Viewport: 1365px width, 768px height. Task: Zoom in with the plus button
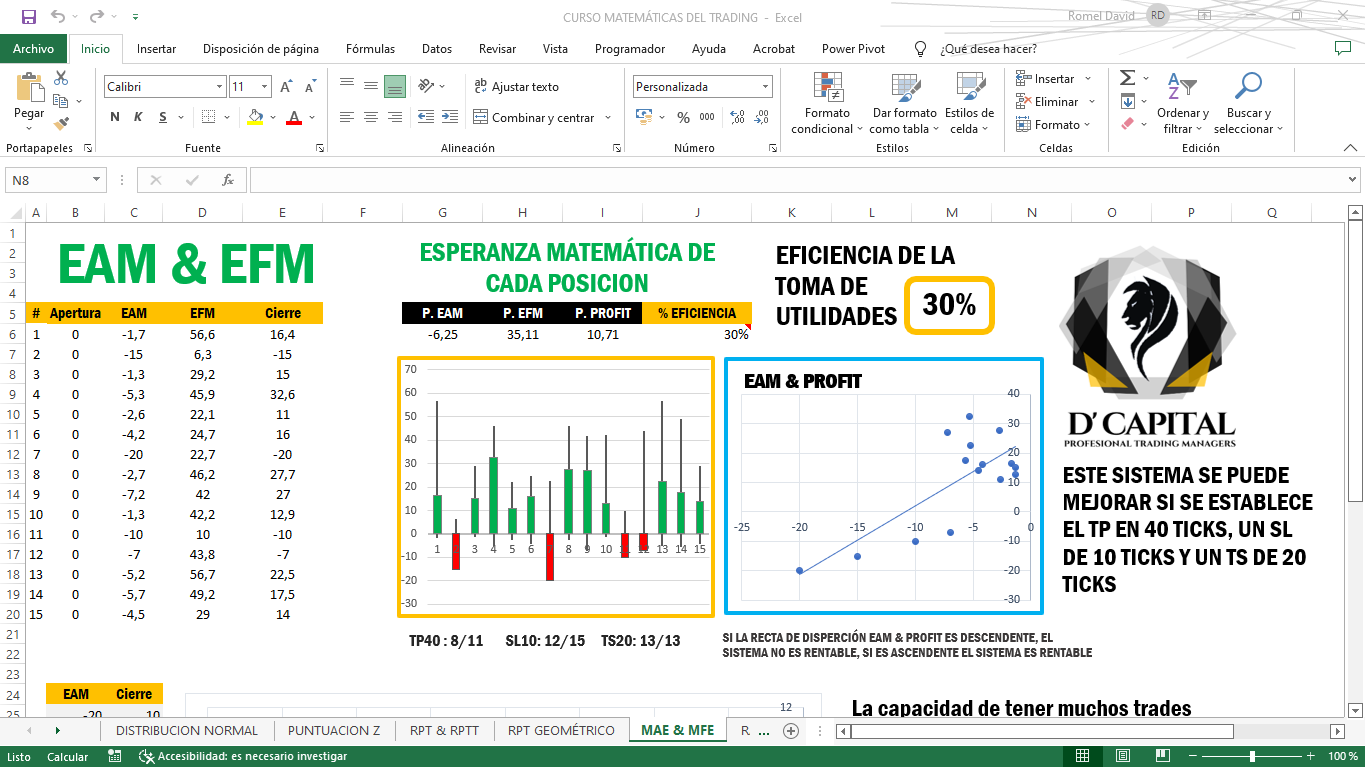tap(1311, 757)
